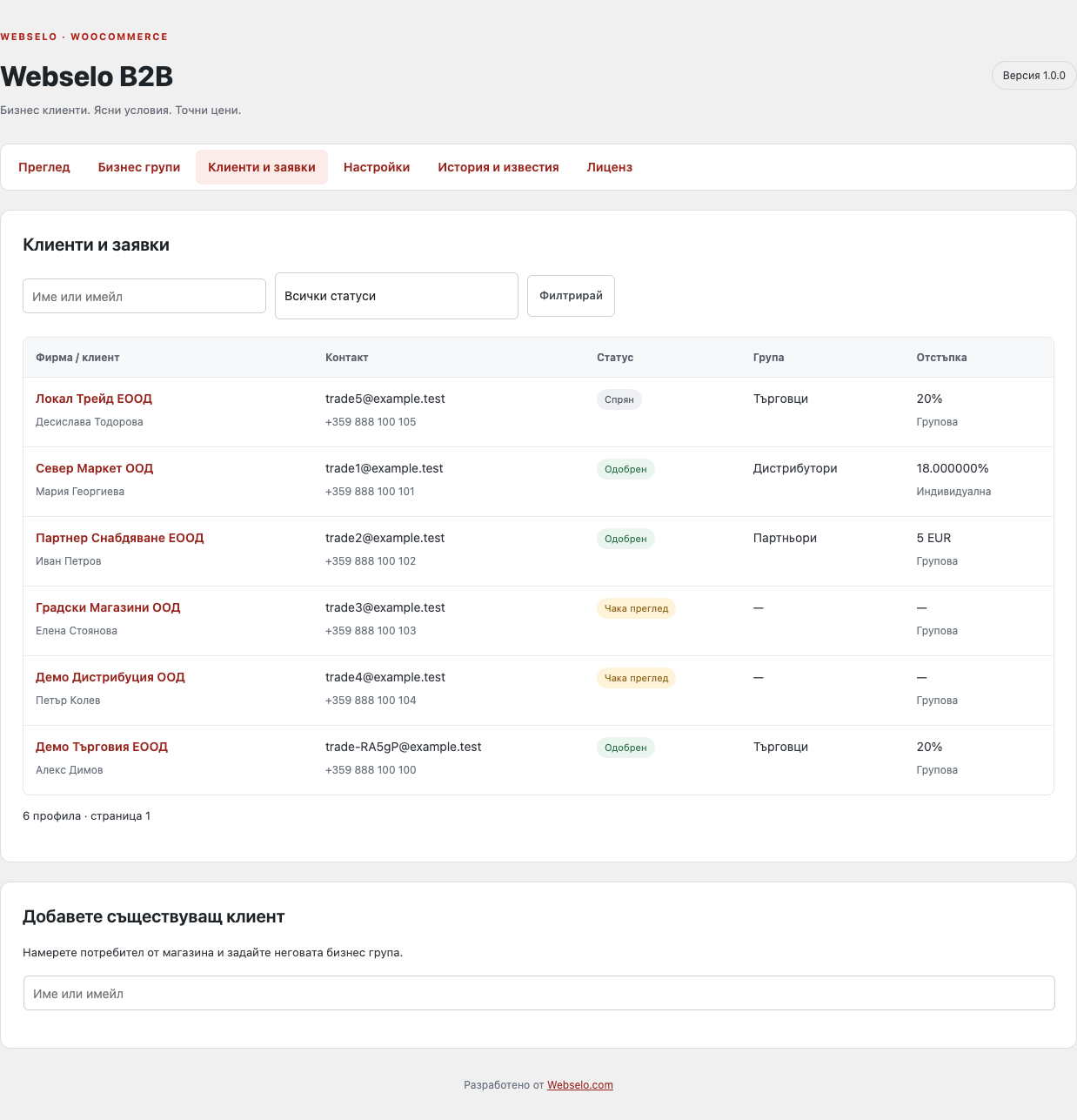Click the Индивидуална discount type label
Image resolution: width=1077 pixels, height=1120 pixels.
click(953, 492)
